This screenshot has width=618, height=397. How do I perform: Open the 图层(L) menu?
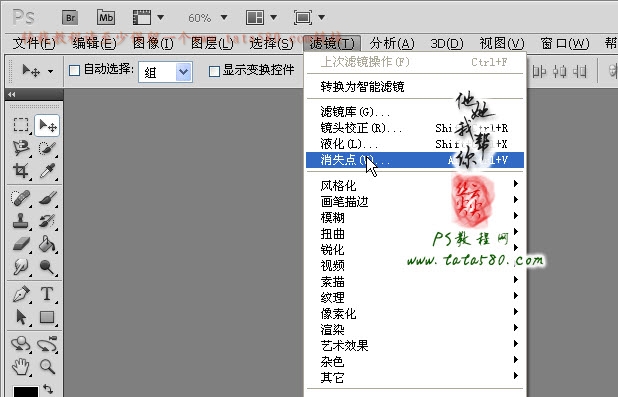pyautogui.click(x=212, y=43)
